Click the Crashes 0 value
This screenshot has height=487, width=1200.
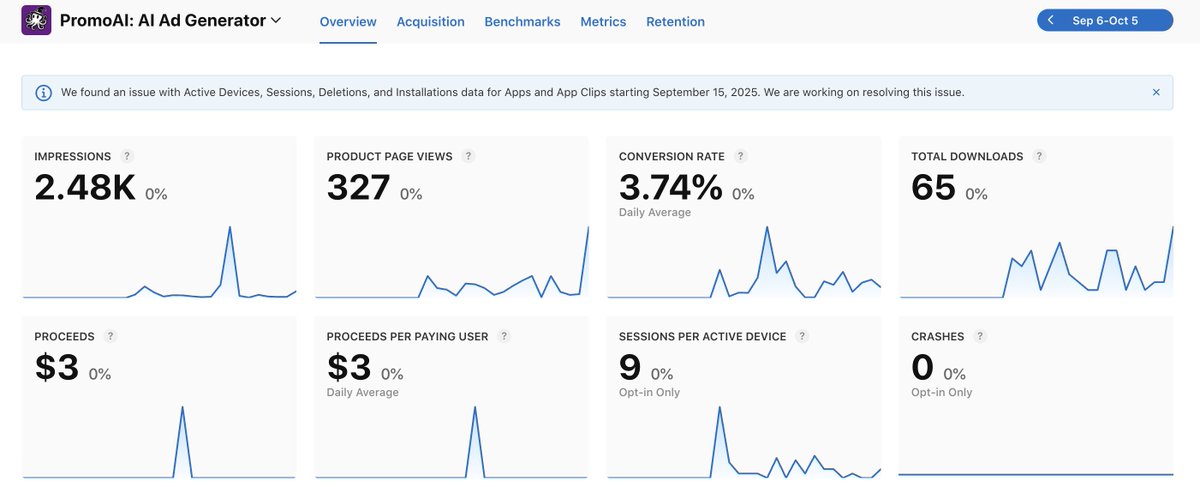[x=922, y=368]
